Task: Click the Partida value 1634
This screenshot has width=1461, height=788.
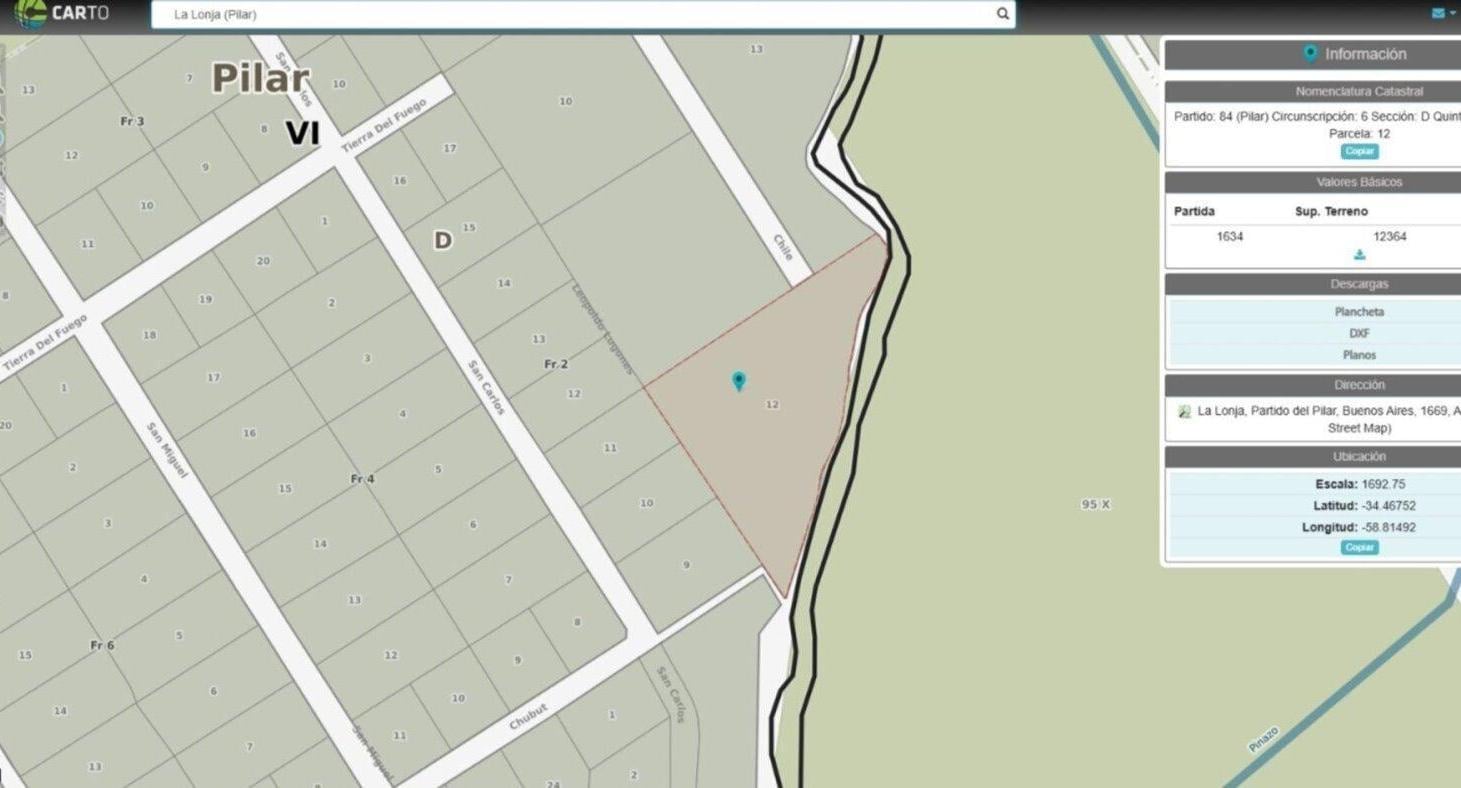Action: [1229, 237]
